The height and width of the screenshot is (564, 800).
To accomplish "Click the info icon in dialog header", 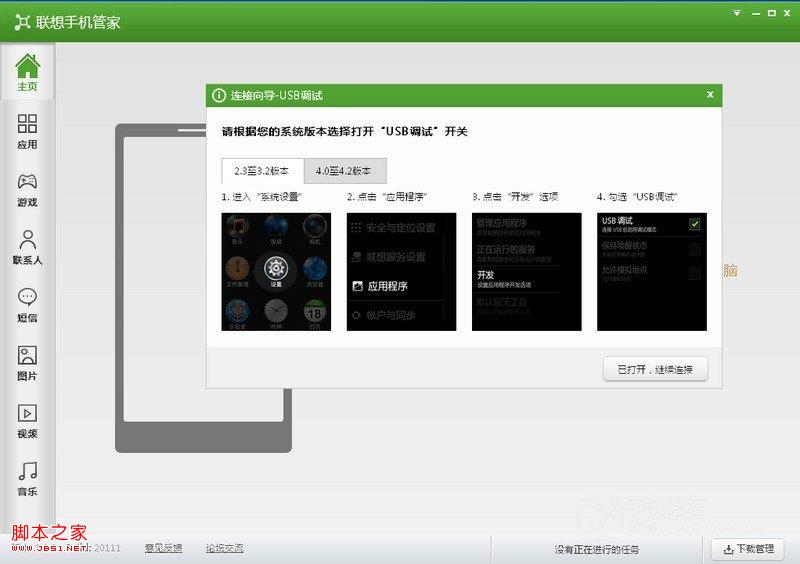I will (219, 95).
